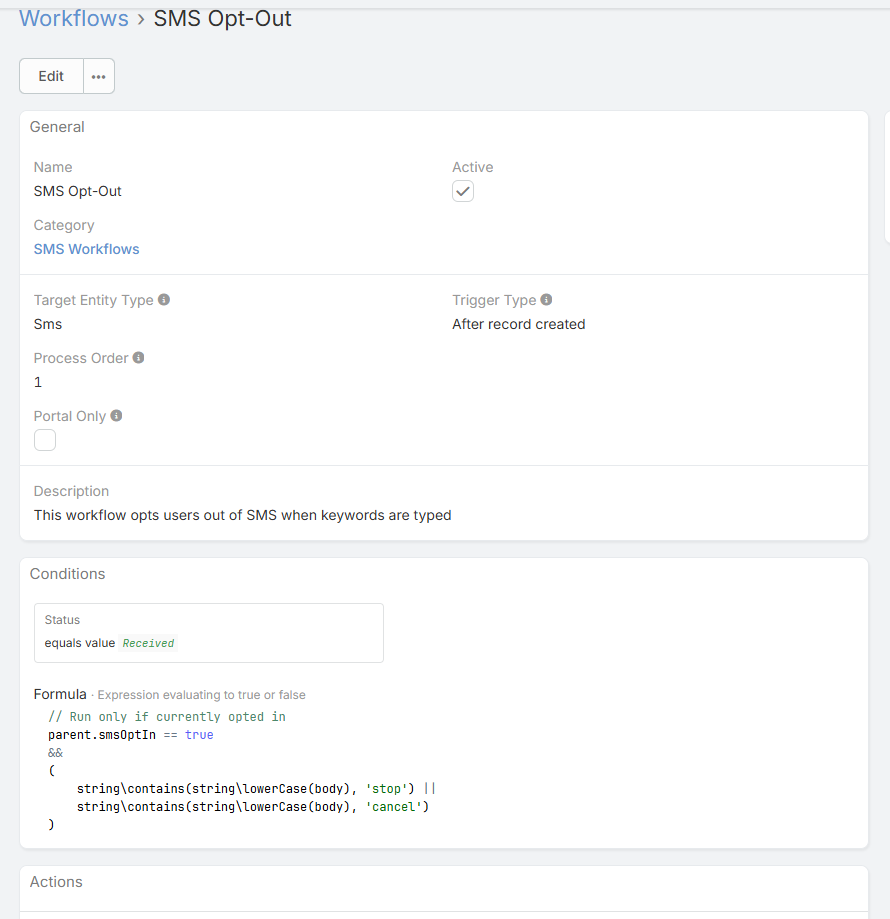Viewport: 890px width, 919px height.
Task: Click the General panel header
Action: click(x=57, y=127)
